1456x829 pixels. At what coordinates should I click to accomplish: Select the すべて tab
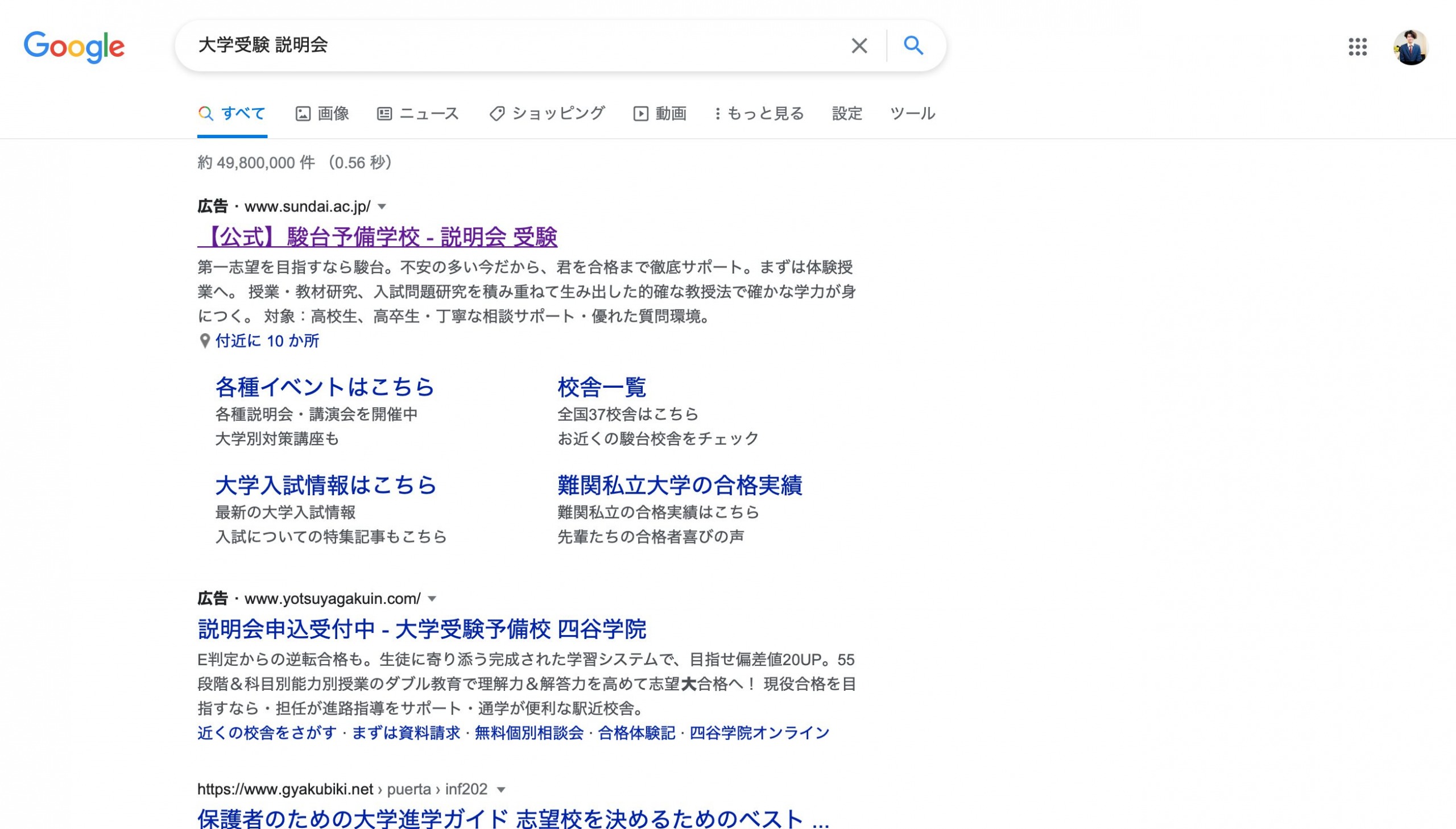coord(232,113)
